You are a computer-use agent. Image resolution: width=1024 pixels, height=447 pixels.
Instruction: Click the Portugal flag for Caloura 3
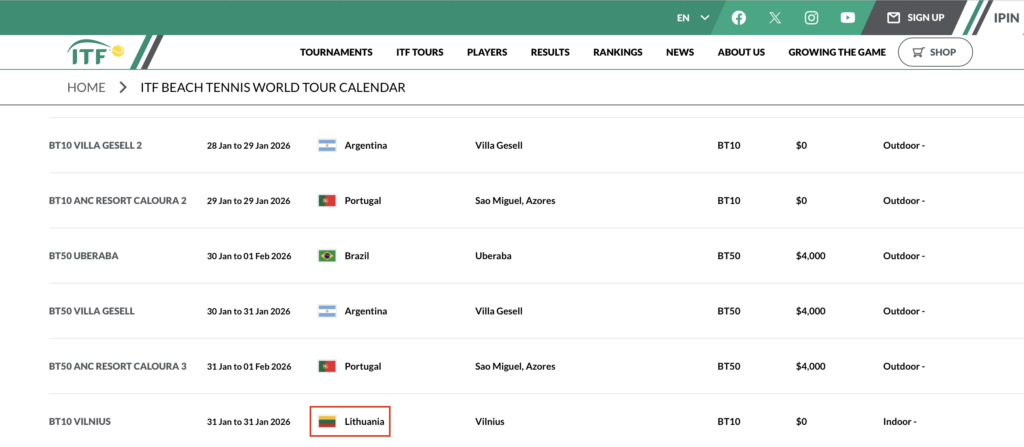(327, 366)
